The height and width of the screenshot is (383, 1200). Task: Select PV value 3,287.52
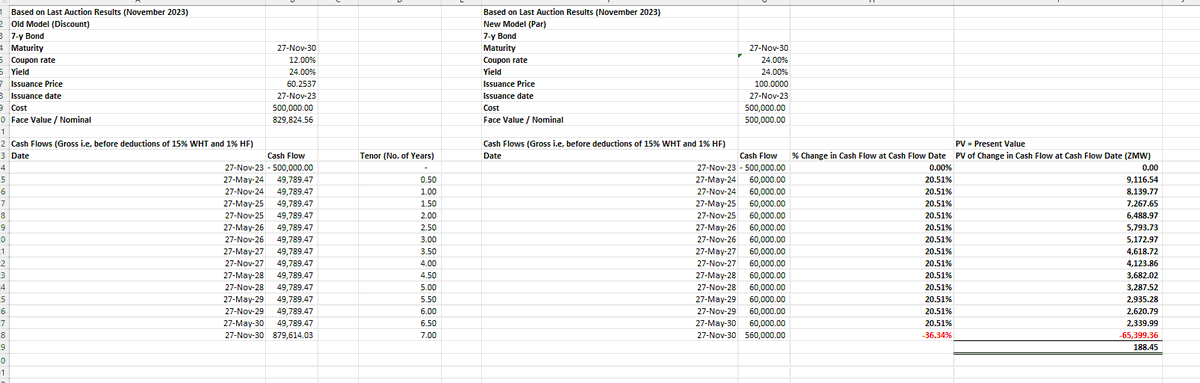(x=1141, y=287)
